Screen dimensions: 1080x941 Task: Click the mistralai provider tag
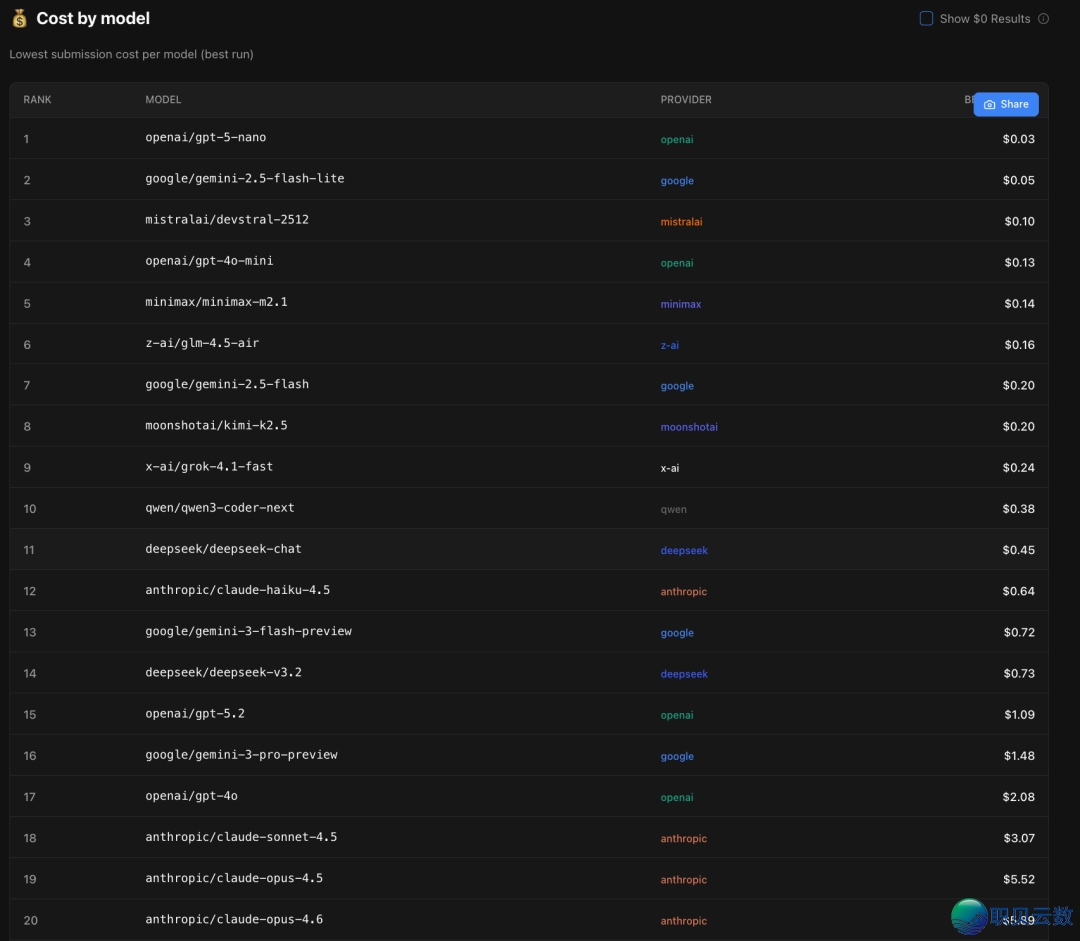click(x=681, y=222)
